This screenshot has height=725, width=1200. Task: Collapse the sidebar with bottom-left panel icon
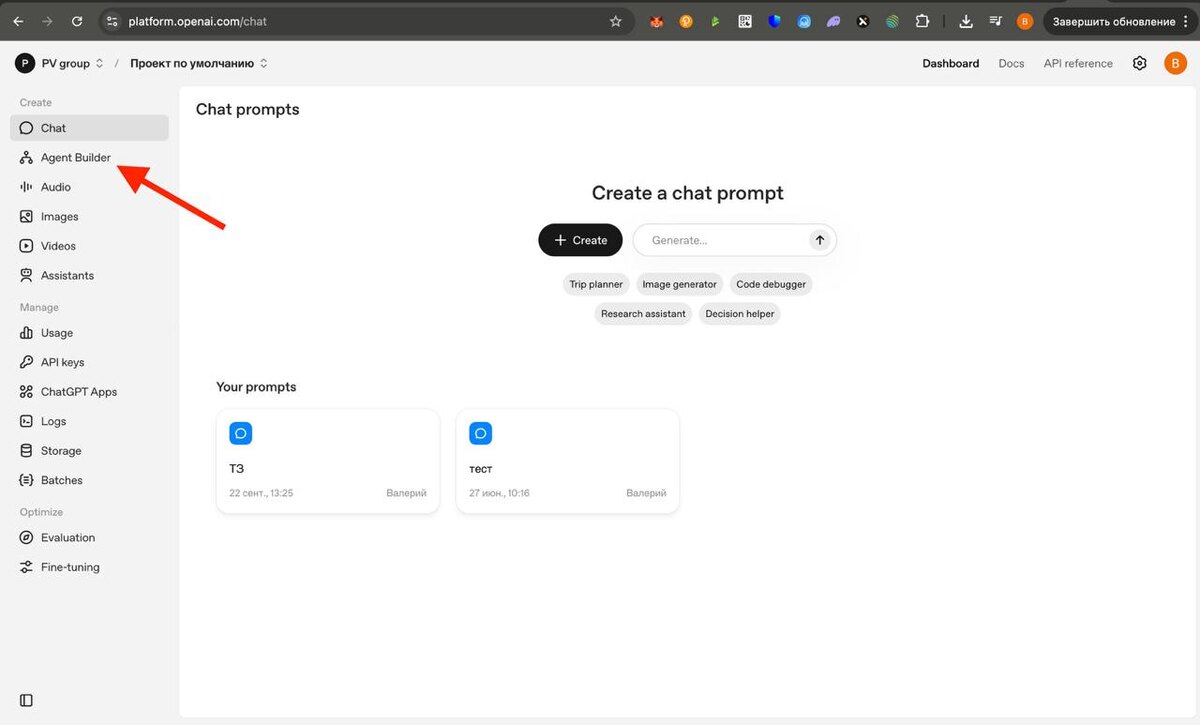(x=27, y=701)
